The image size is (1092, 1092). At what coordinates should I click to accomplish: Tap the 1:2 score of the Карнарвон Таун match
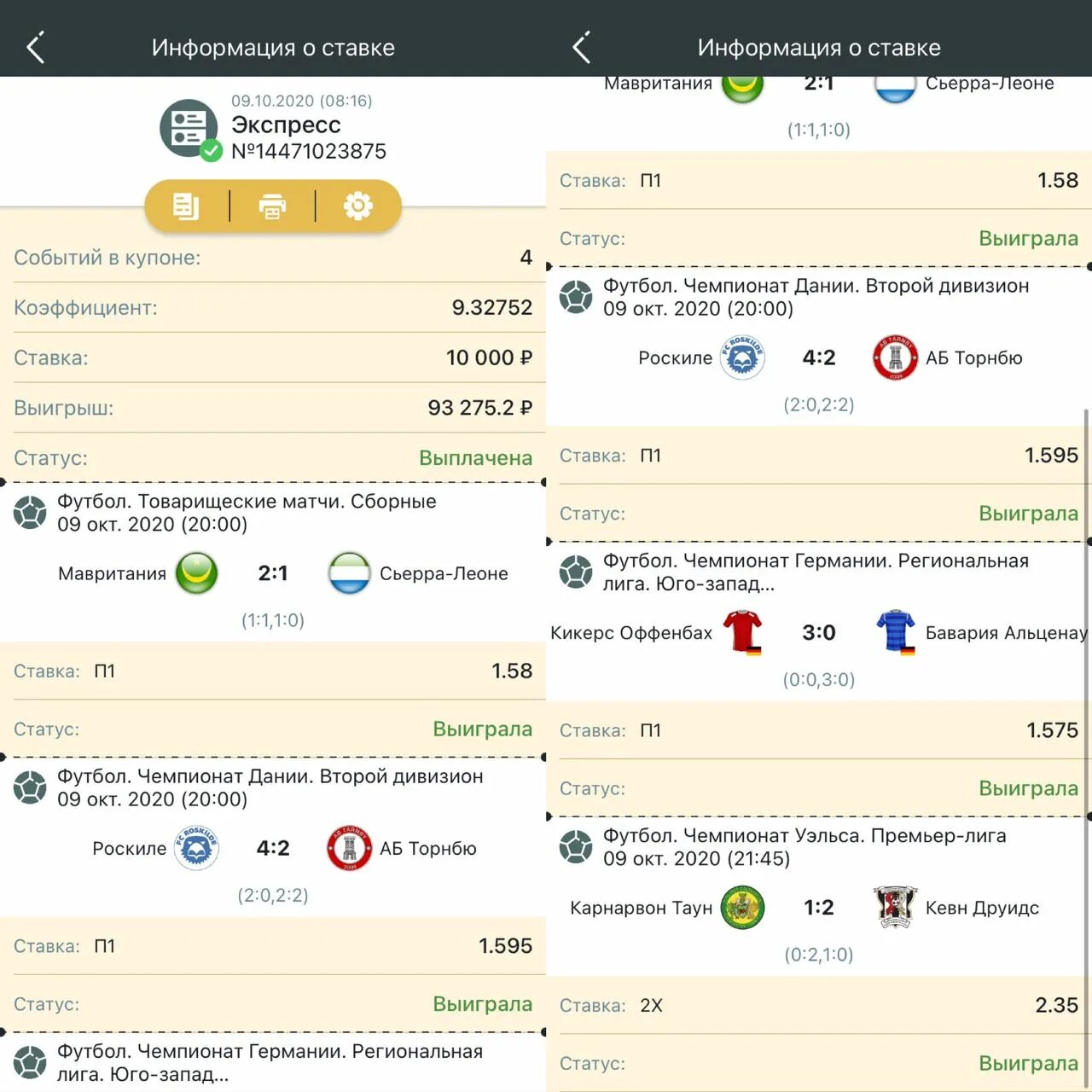click(x=819, y=908)
